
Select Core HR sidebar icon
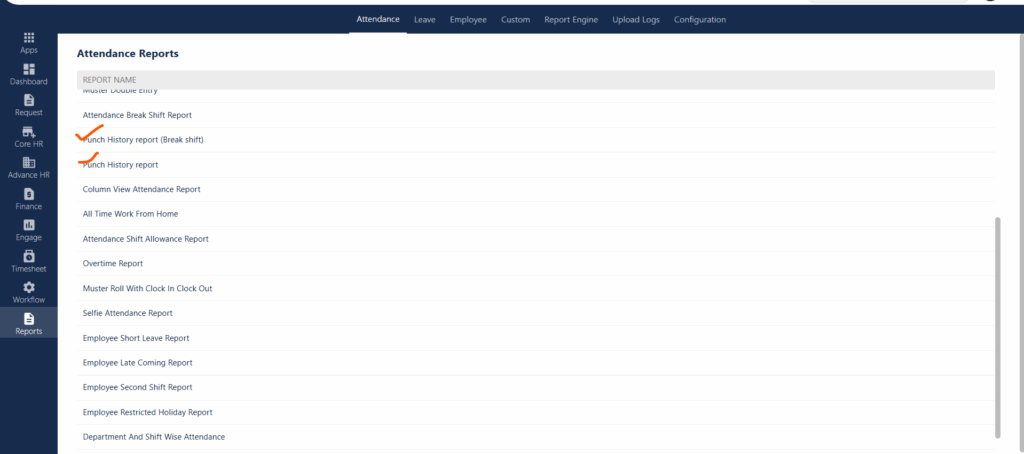[x=28, y=132]
